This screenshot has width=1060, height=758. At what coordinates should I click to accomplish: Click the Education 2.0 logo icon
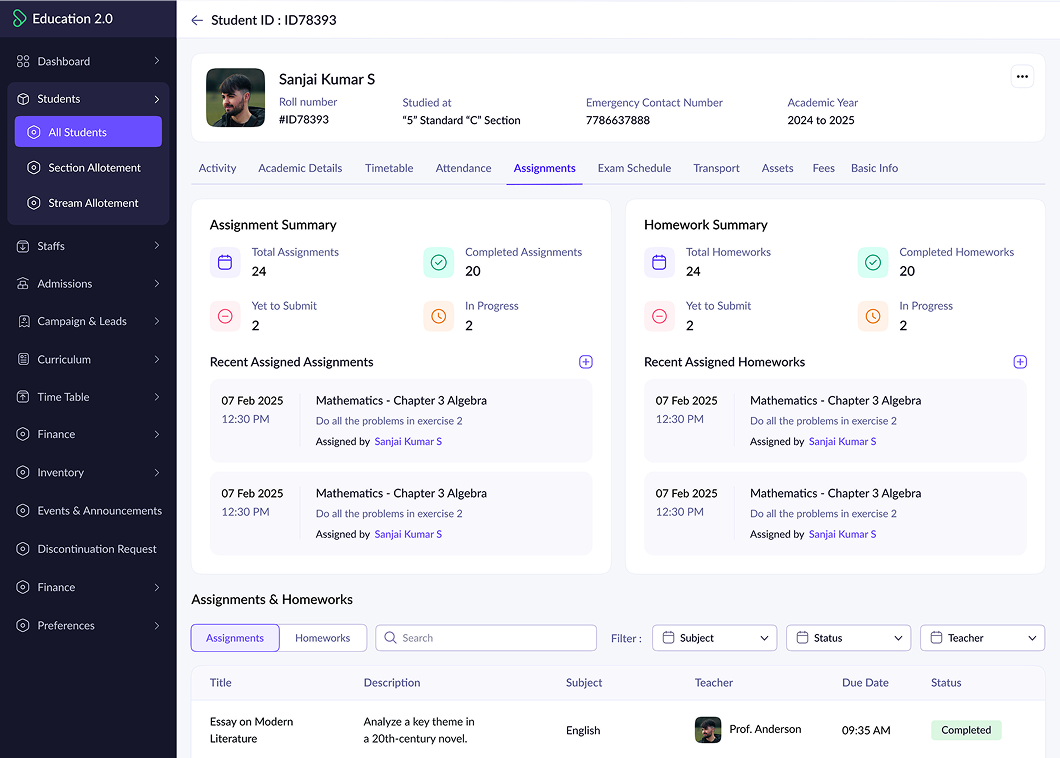(19, 18)
